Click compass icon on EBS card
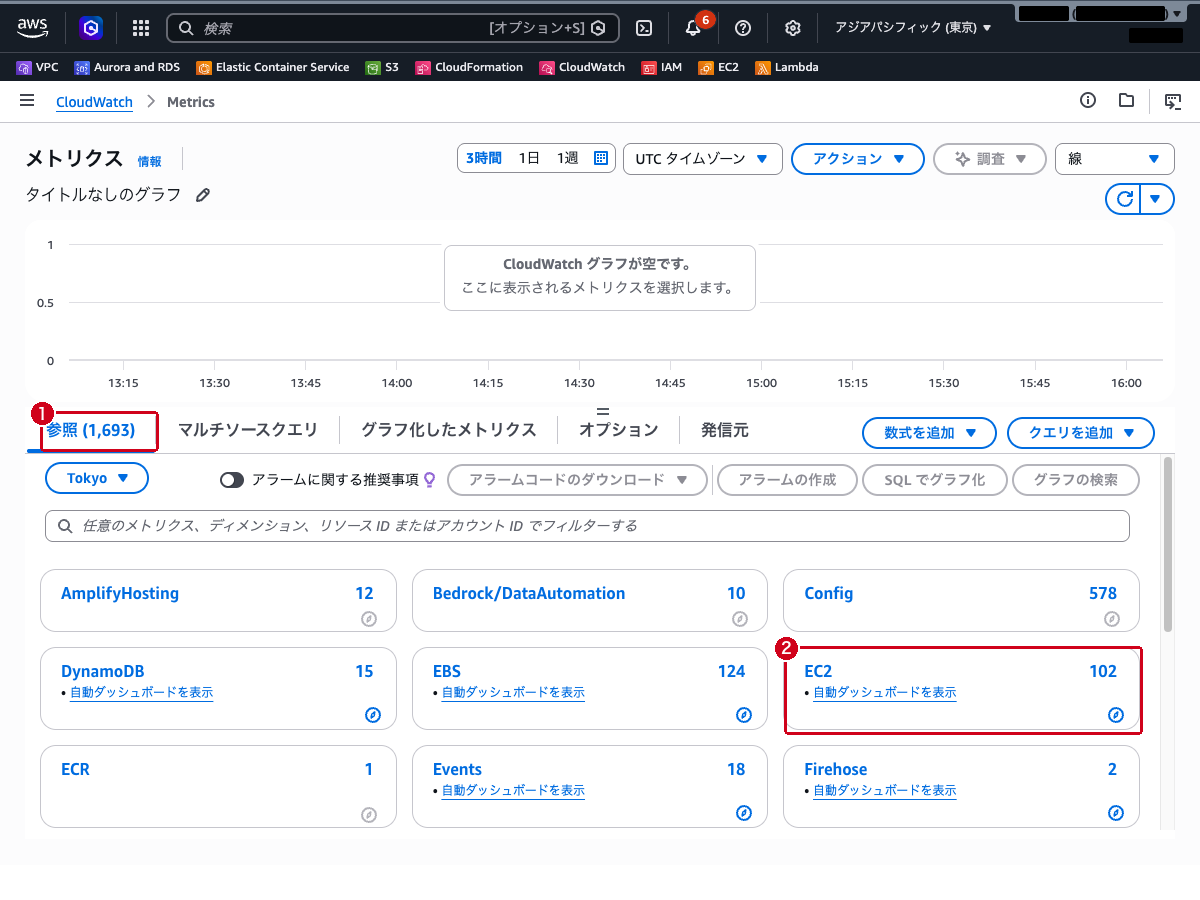 pos(744,715)
